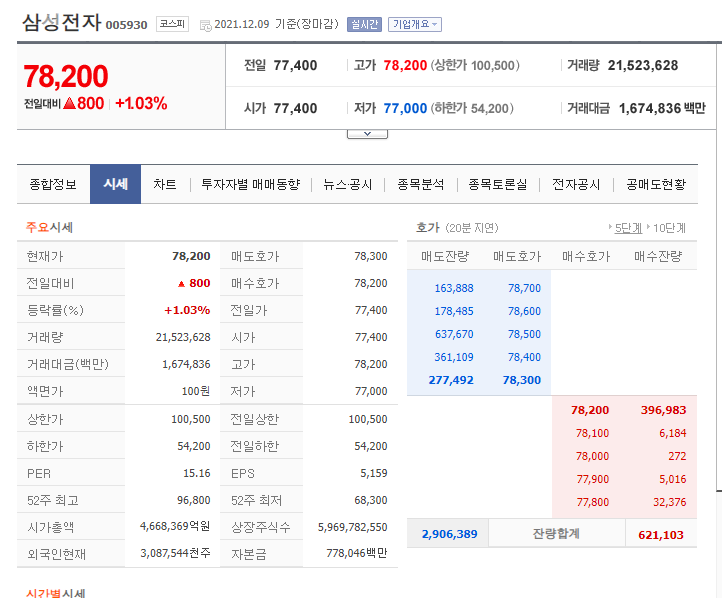
Task: Click bid price 77,900
Action: [593, 479]
